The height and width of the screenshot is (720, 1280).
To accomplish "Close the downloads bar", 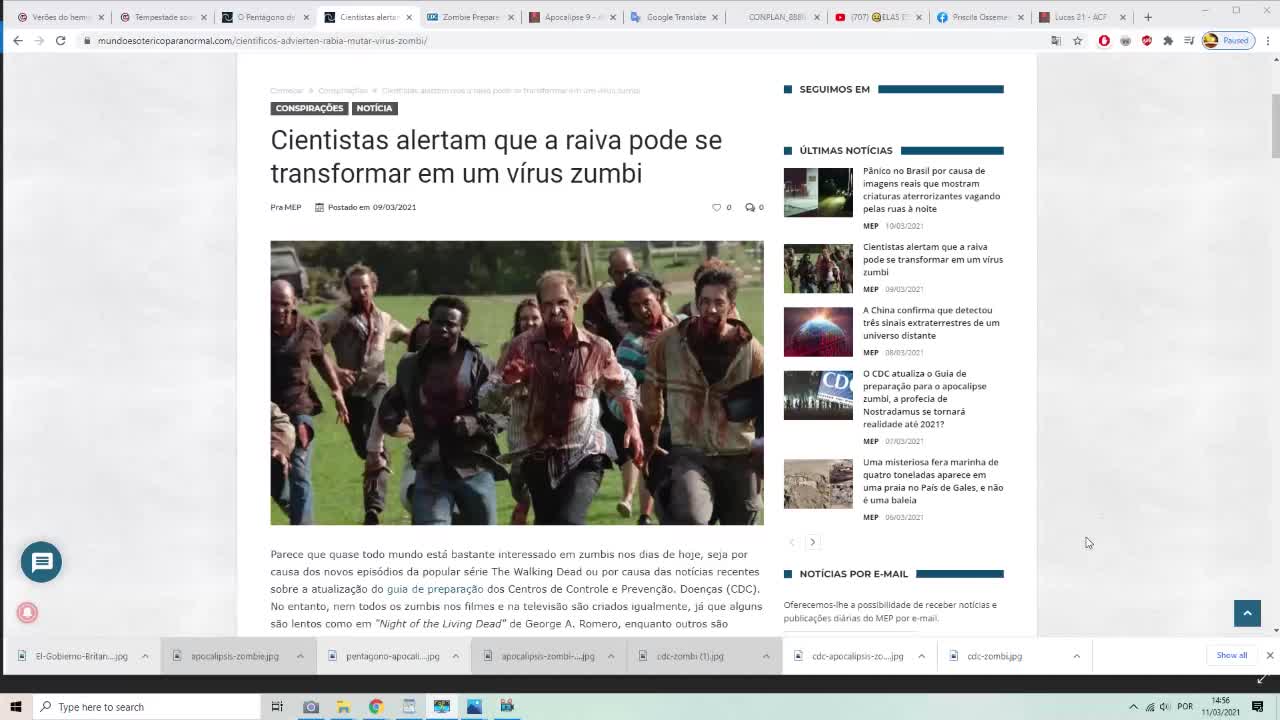I will point(1269,656).
